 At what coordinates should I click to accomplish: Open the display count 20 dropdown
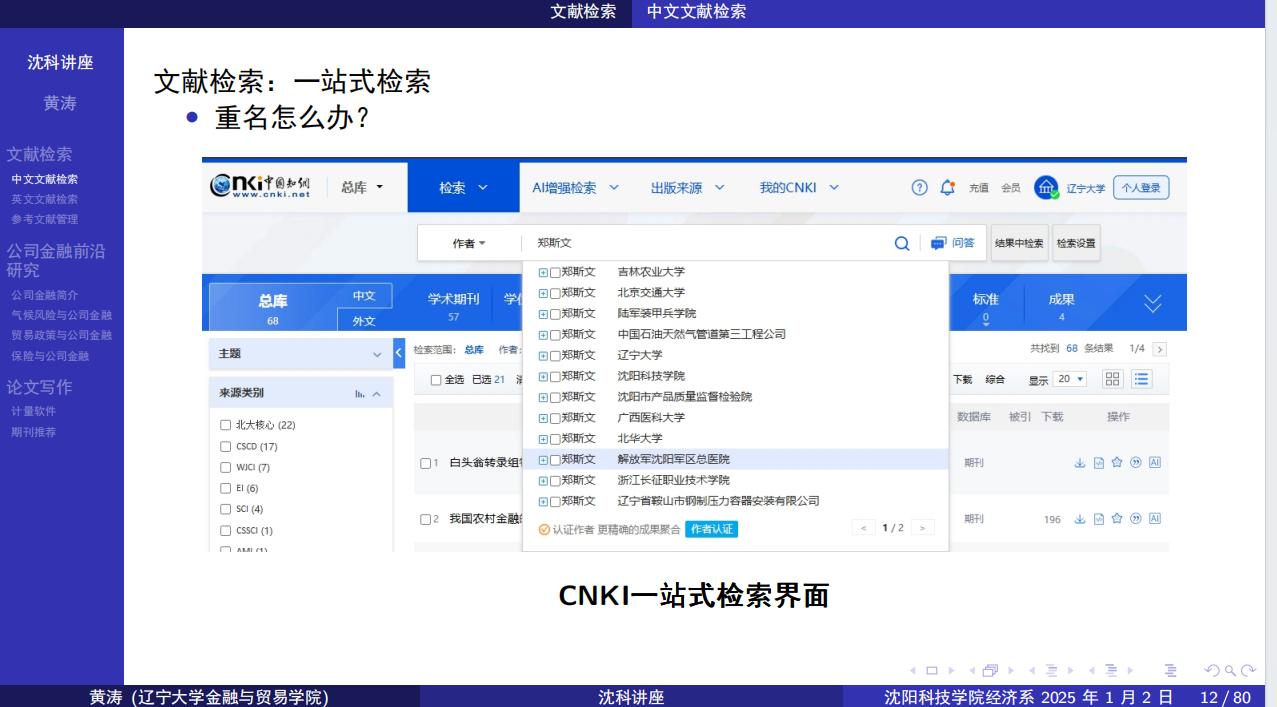tap(1071, 379)
